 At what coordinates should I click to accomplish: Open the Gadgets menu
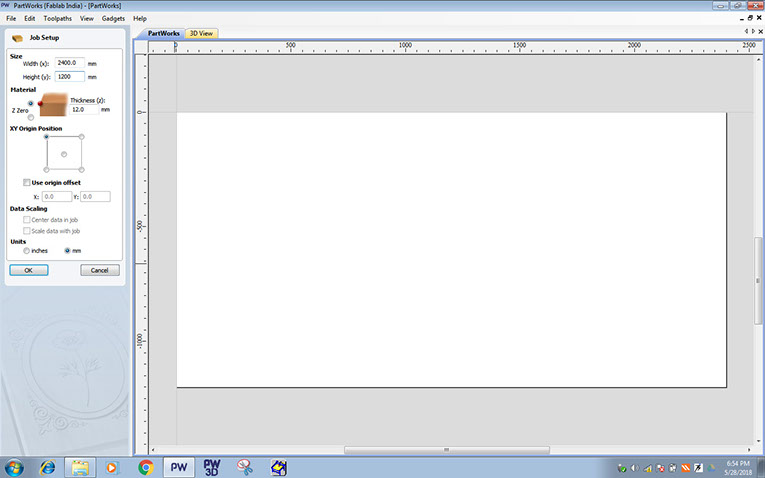(x=113, y=19)
